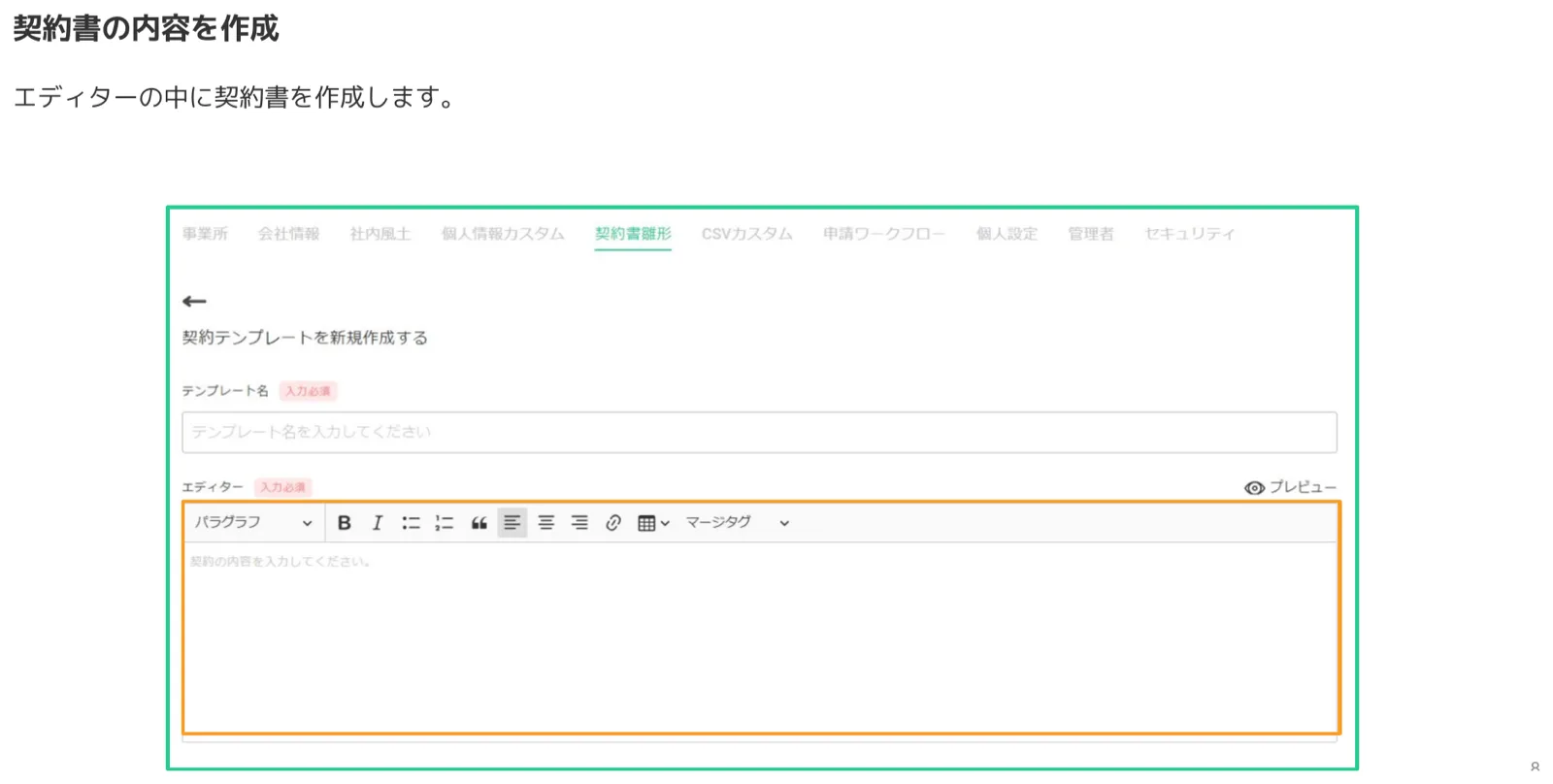
Task: Open the パラグラフ style dropdown
Action: 253,523
